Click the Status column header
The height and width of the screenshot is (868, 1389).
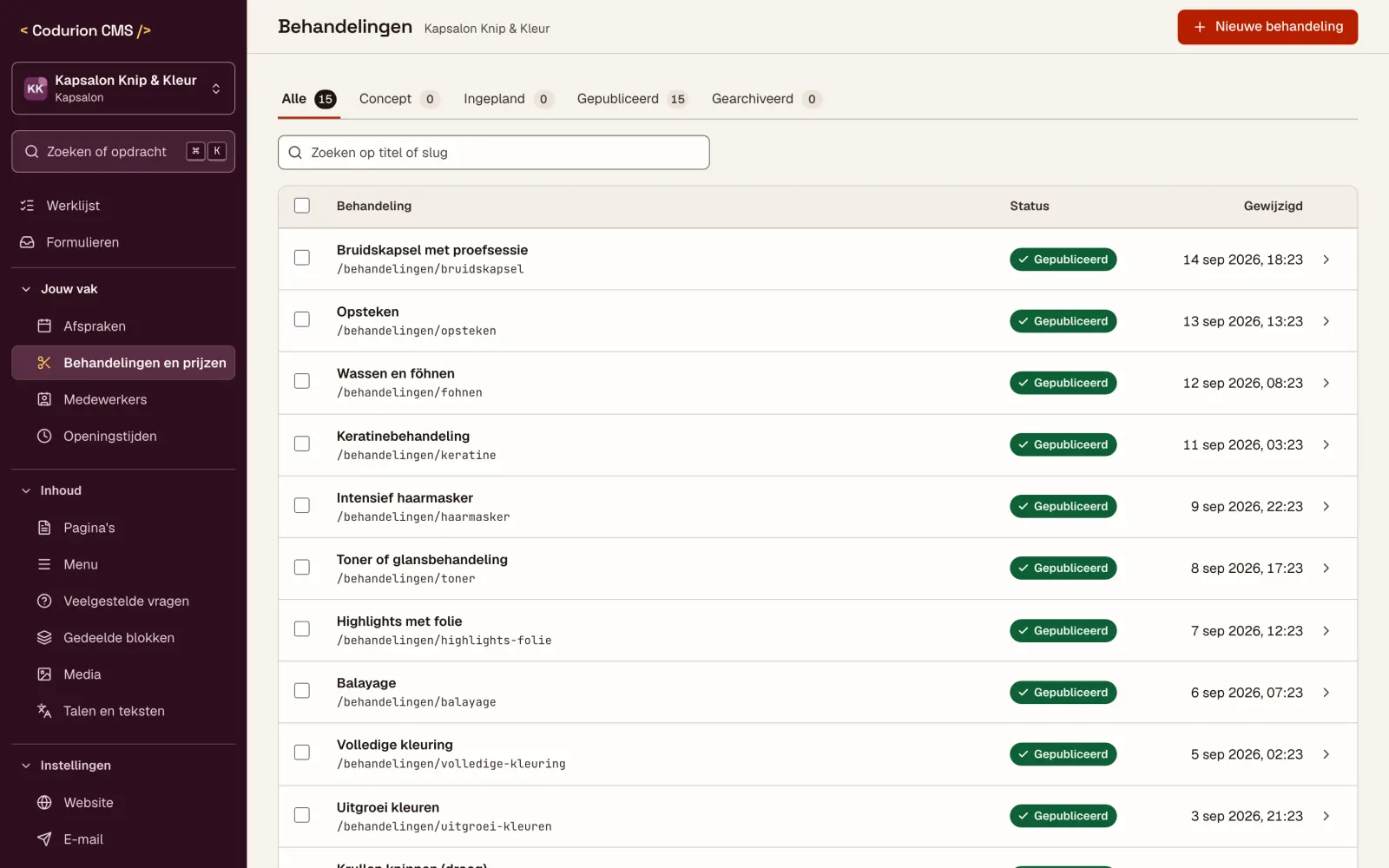click(1030, 206)
